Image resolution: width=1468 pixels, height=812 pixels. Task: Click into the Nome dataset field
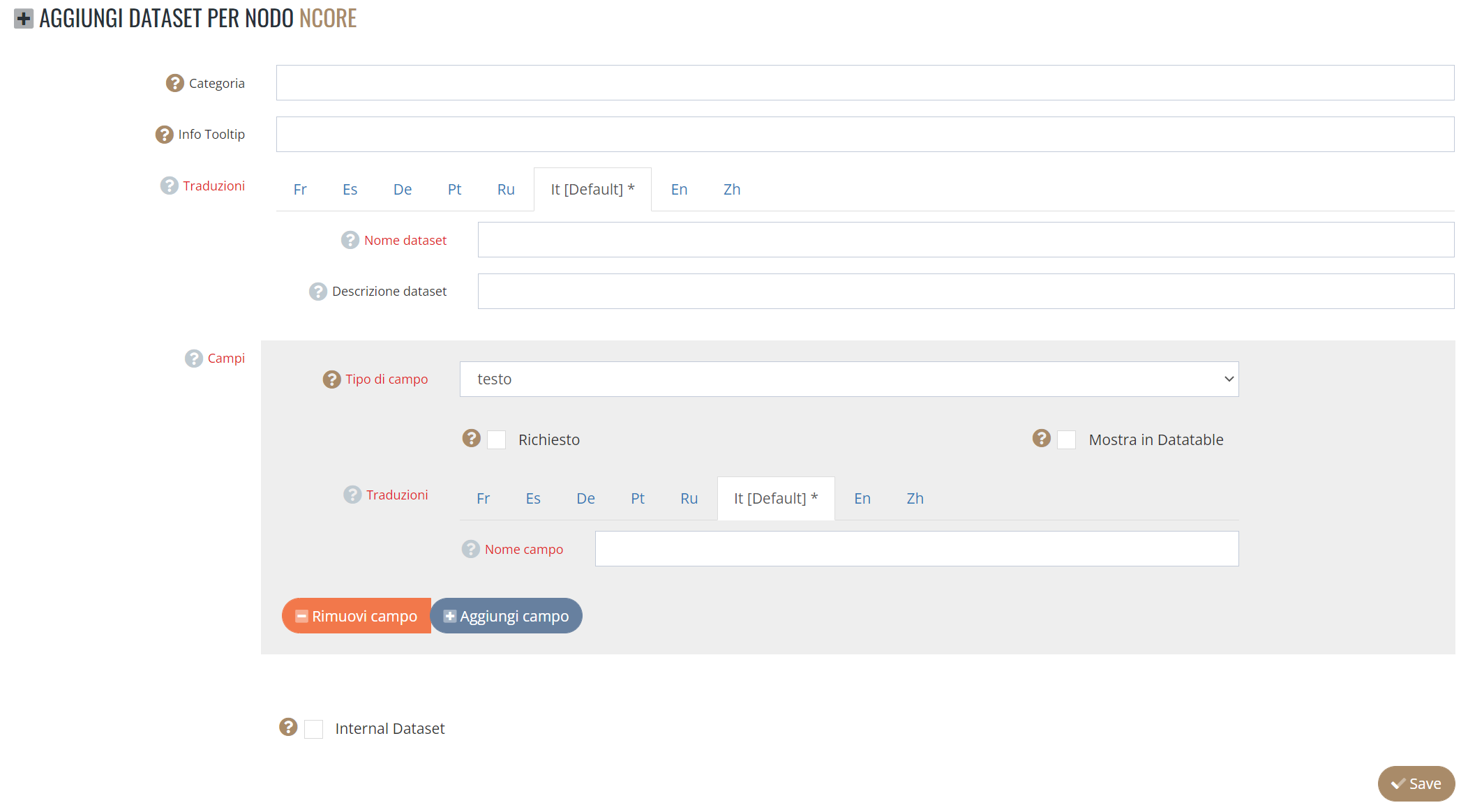[966, 240]
